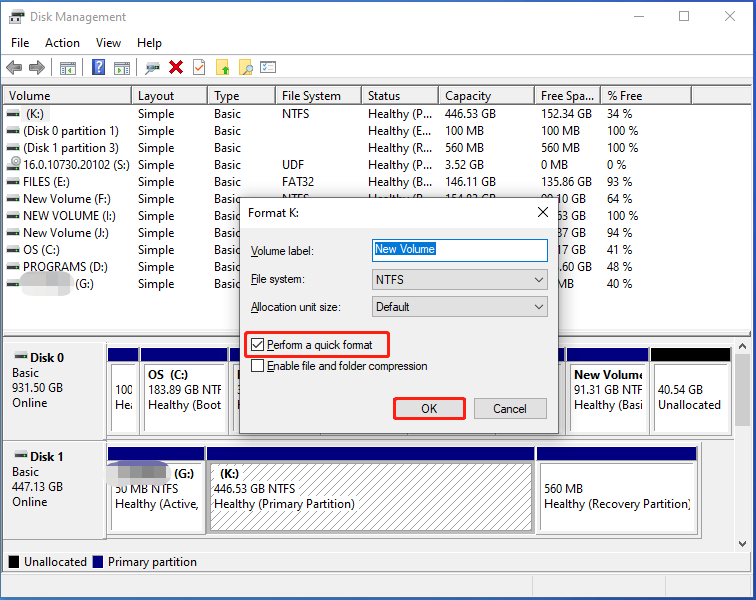Click the checklist settings toolbar icon
Screen dimensions: 756x600
pyautogui.click(x=268, y=67)
